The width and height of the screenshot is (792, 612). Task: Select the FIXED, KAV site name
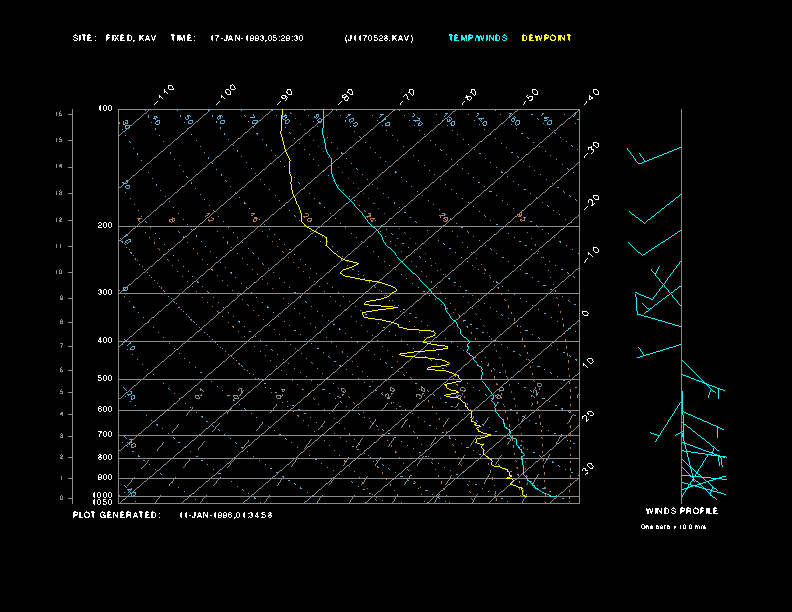tap(129, 38)
